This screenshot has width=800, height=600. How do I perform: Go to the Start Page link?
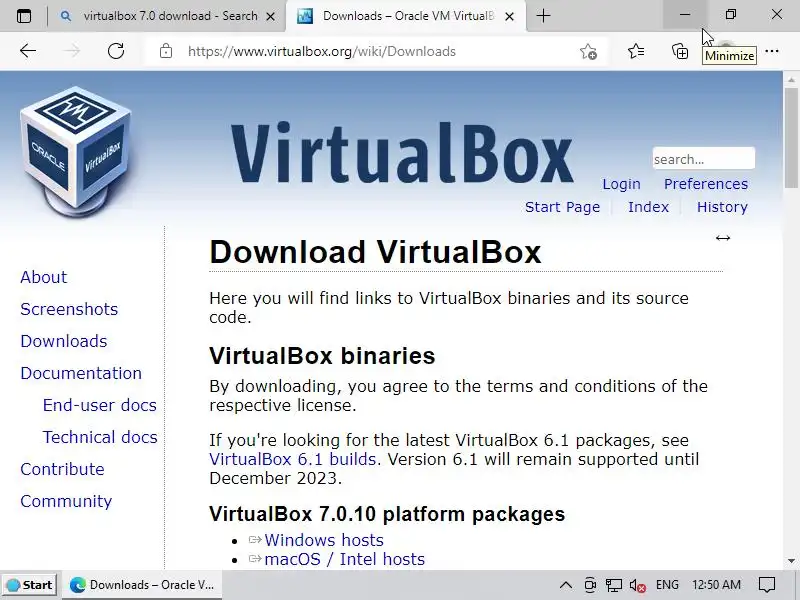click(x=562, y=207)
